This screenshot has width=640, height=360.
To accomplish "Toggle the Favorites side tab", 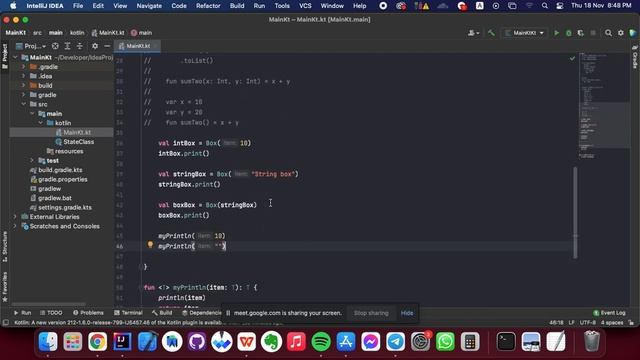I will pyautogui.click(x=5, y=287).
